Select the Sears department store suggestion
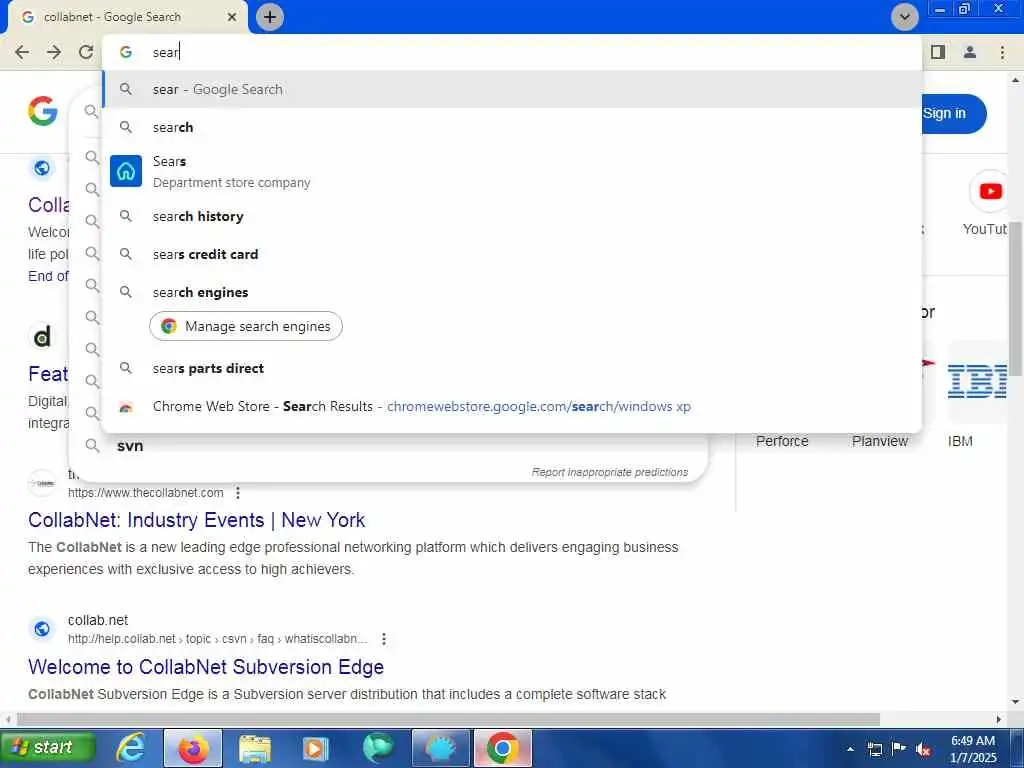The image size is (1024, 768). point(512,171)
